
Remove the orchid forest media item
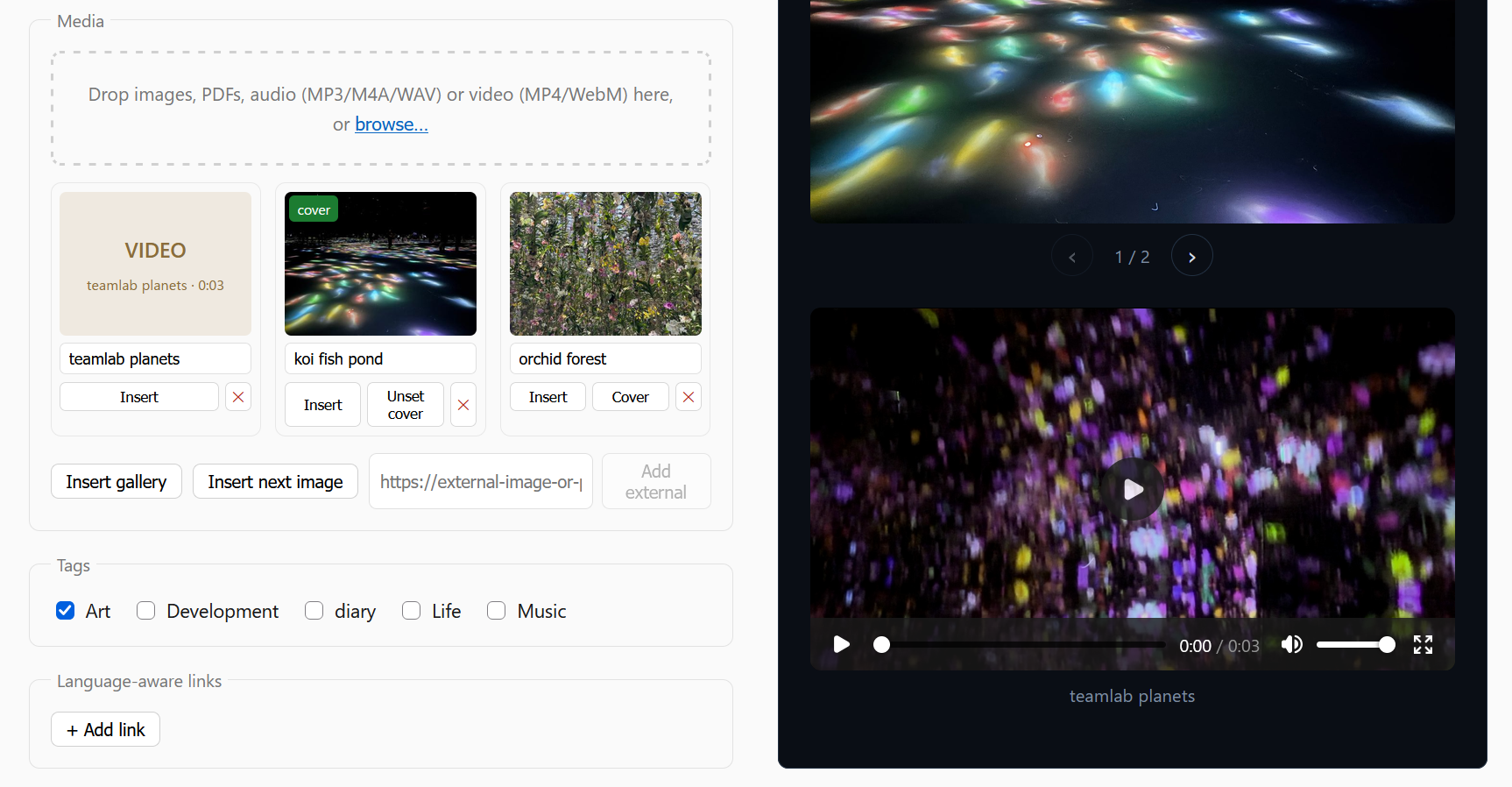pos(689,397)
